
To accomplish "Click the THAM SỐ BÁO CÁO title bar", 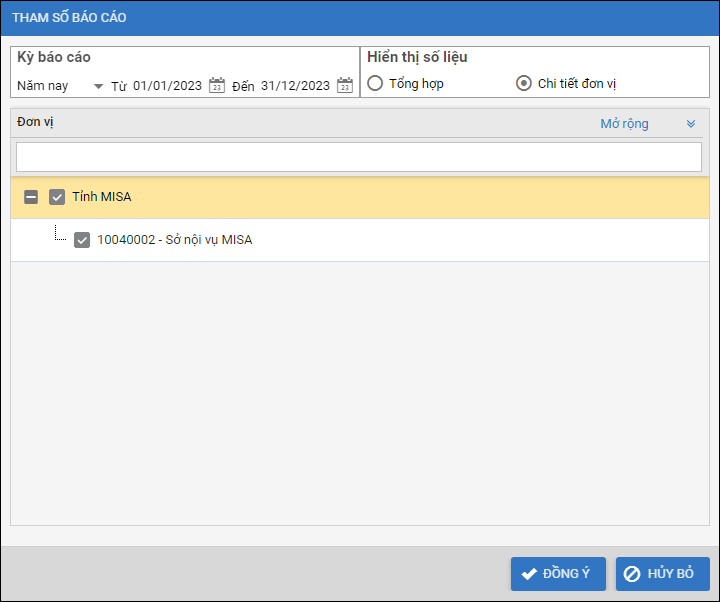I will pos(300,18).
